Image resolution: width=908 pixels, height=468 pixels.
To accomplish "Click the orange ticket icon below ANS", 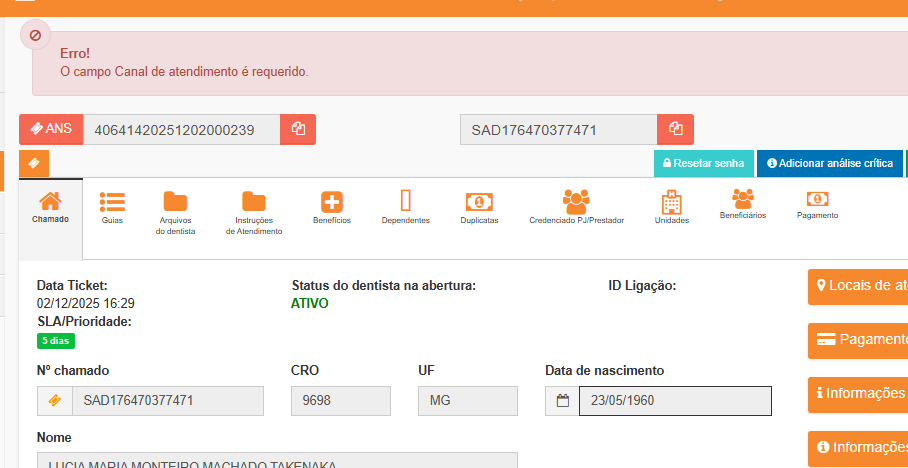I will (33, 163).
